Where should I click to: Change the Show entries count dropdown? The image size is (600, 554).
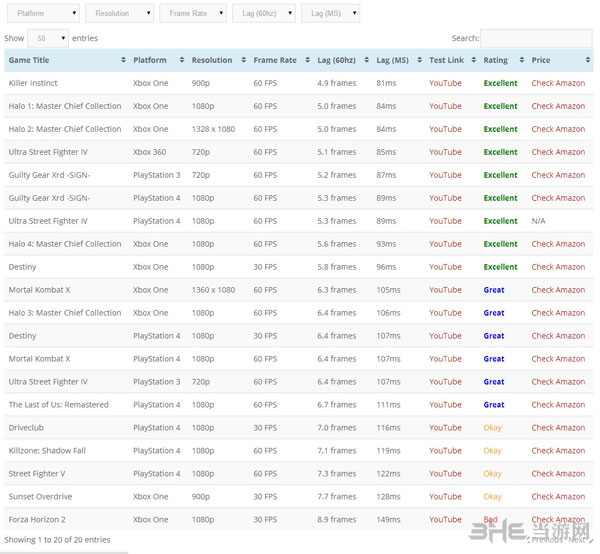(48, 38)
